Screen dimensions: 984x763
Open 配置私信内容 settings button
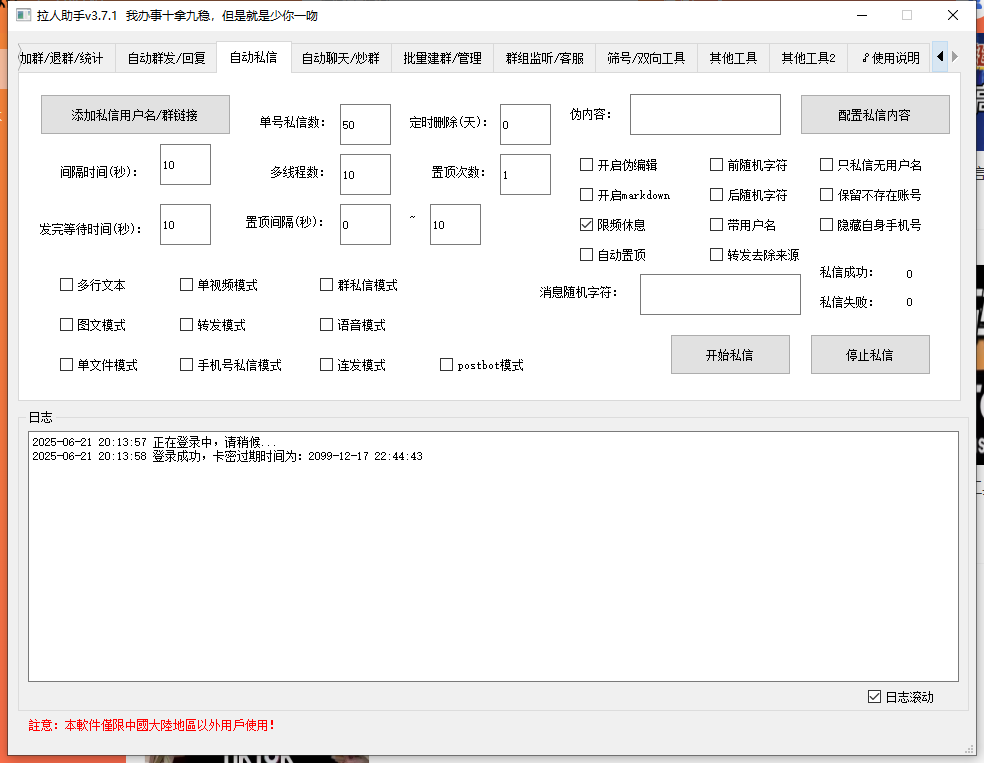click(x=874, y=115)
